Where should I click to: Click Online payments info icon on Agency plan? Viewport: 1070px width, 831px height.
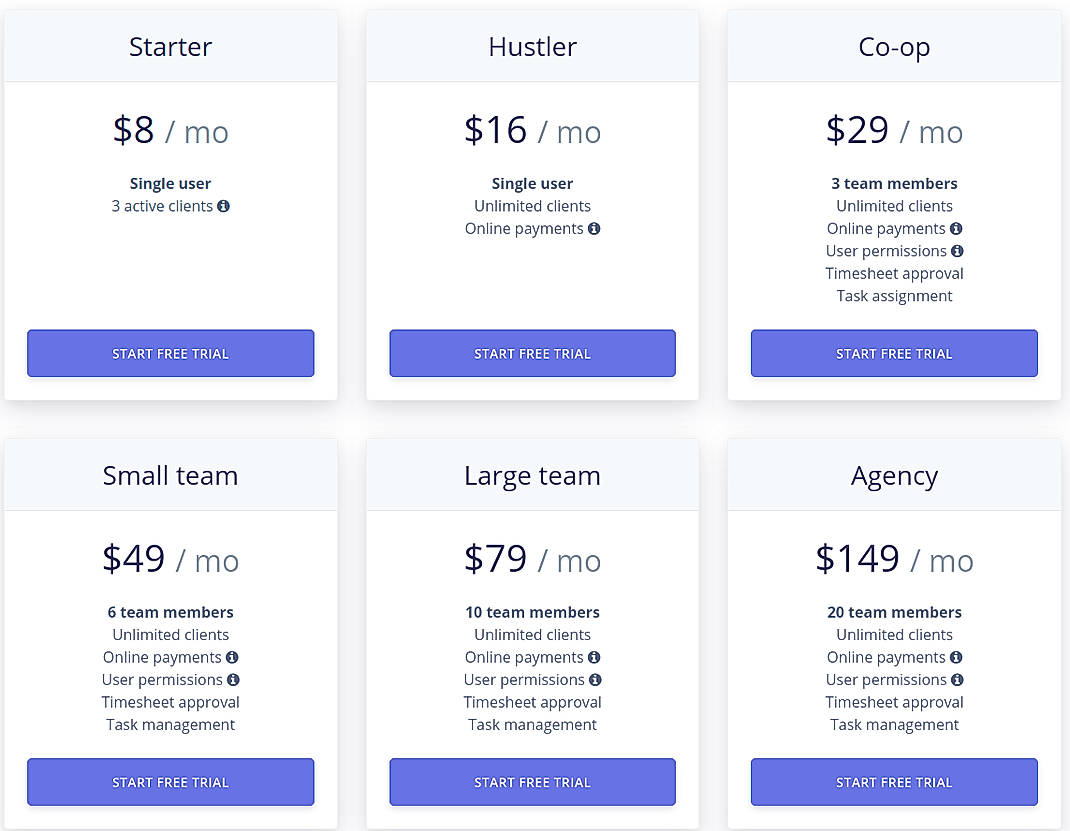957,657
